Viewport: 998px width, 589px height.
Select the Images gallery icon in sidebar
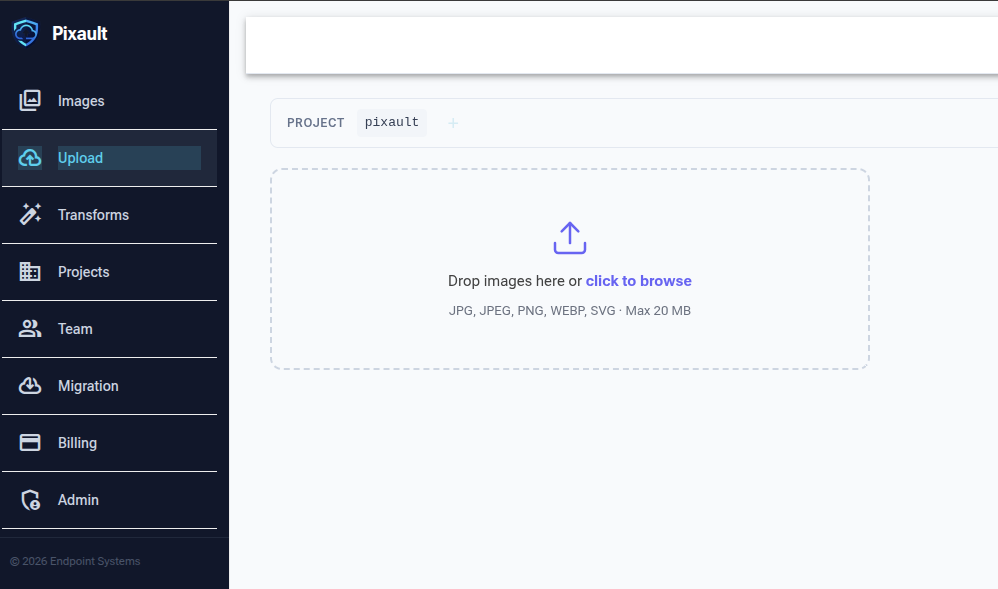[x=30, y=100]
